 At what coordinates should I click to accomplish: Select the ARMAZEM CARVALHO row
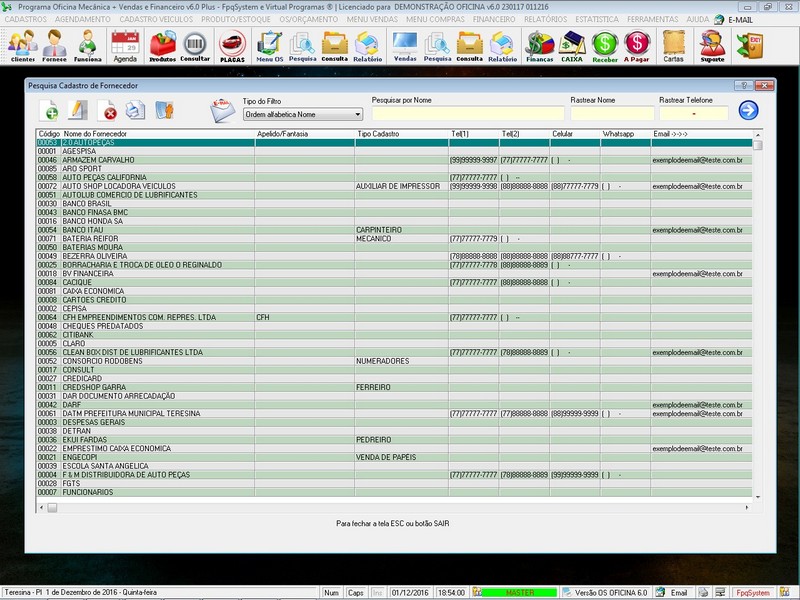[394, 160]
